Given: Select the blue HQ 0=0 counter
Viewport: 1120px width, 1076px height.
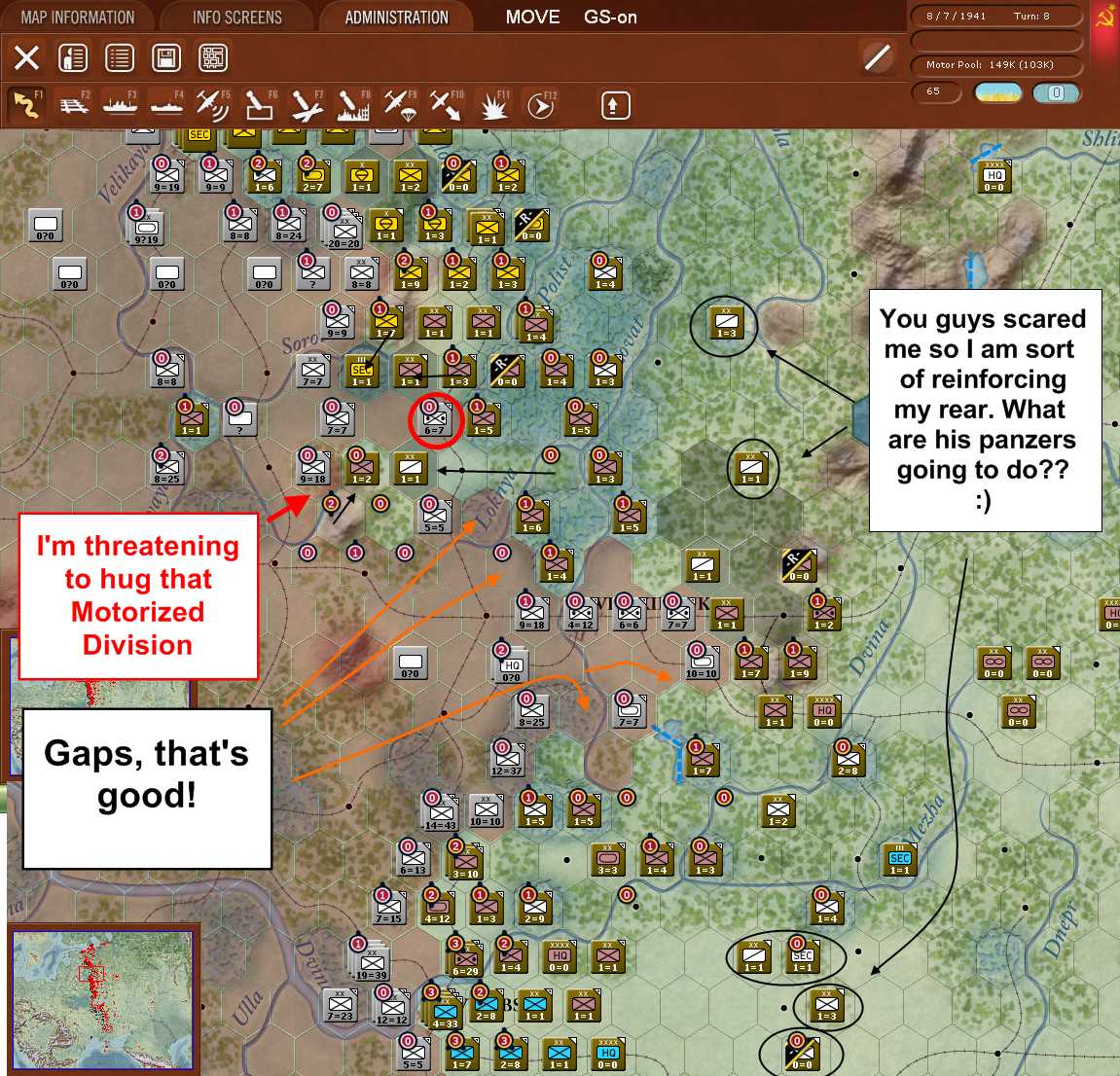Looking at the screenshot, I should click(608, 1054).
